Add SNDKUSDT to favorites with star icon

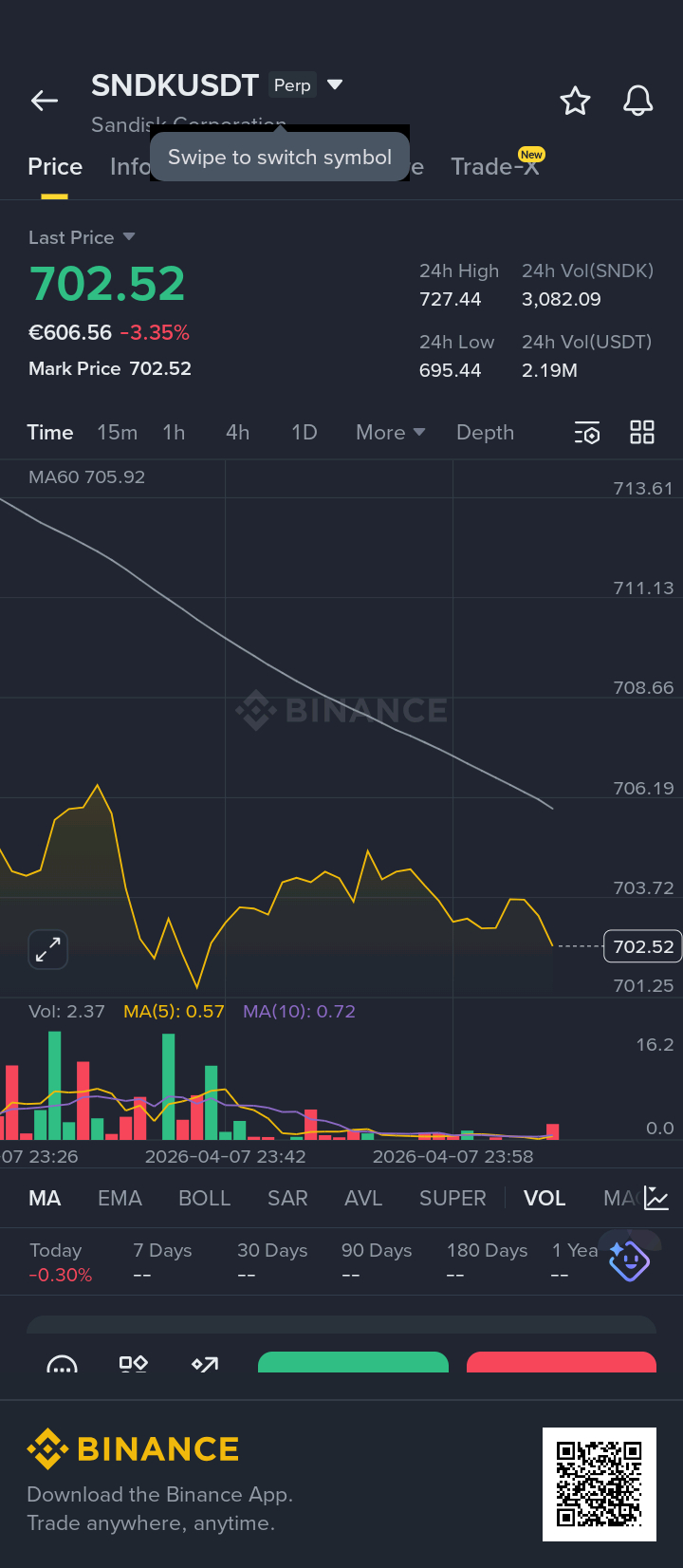click(575, 101)
